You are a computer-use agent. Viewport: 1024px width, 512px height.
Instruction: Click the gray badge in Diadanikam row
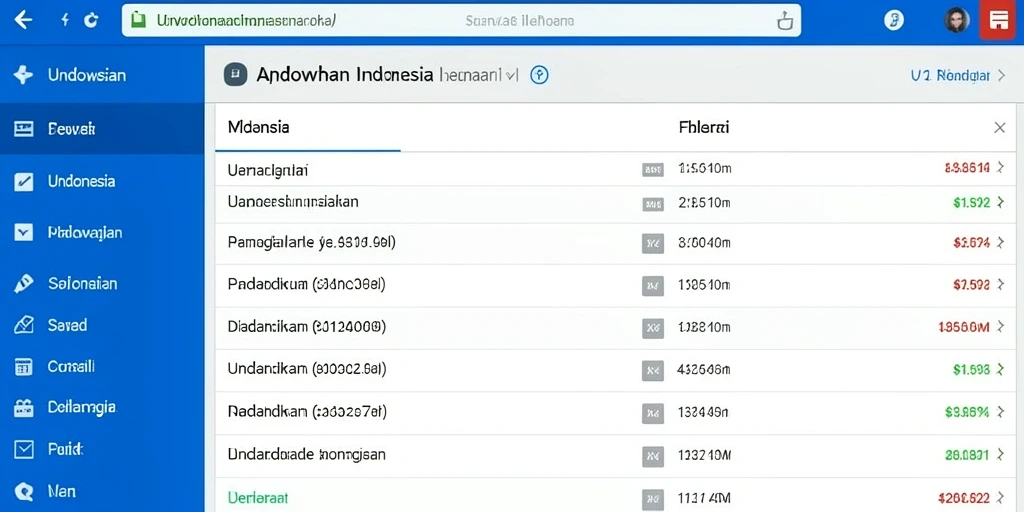(x=652, y=328)
